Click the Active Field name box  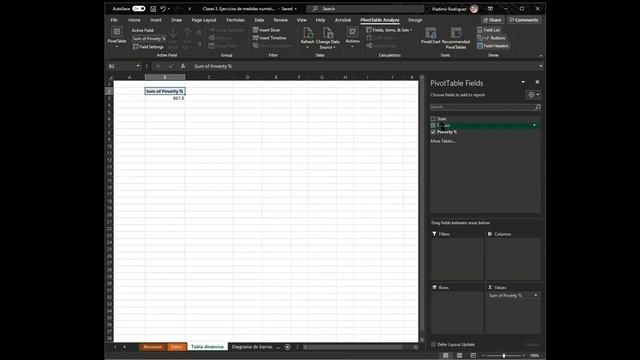click(x=149, y=38)
